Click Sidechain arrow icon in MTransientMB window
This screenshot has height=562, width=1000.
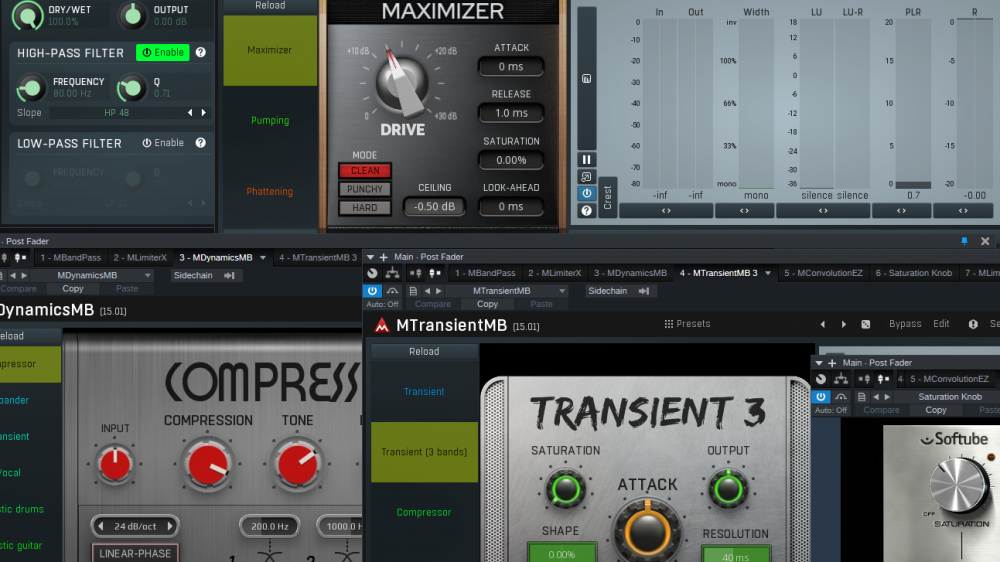pos(644,291)
